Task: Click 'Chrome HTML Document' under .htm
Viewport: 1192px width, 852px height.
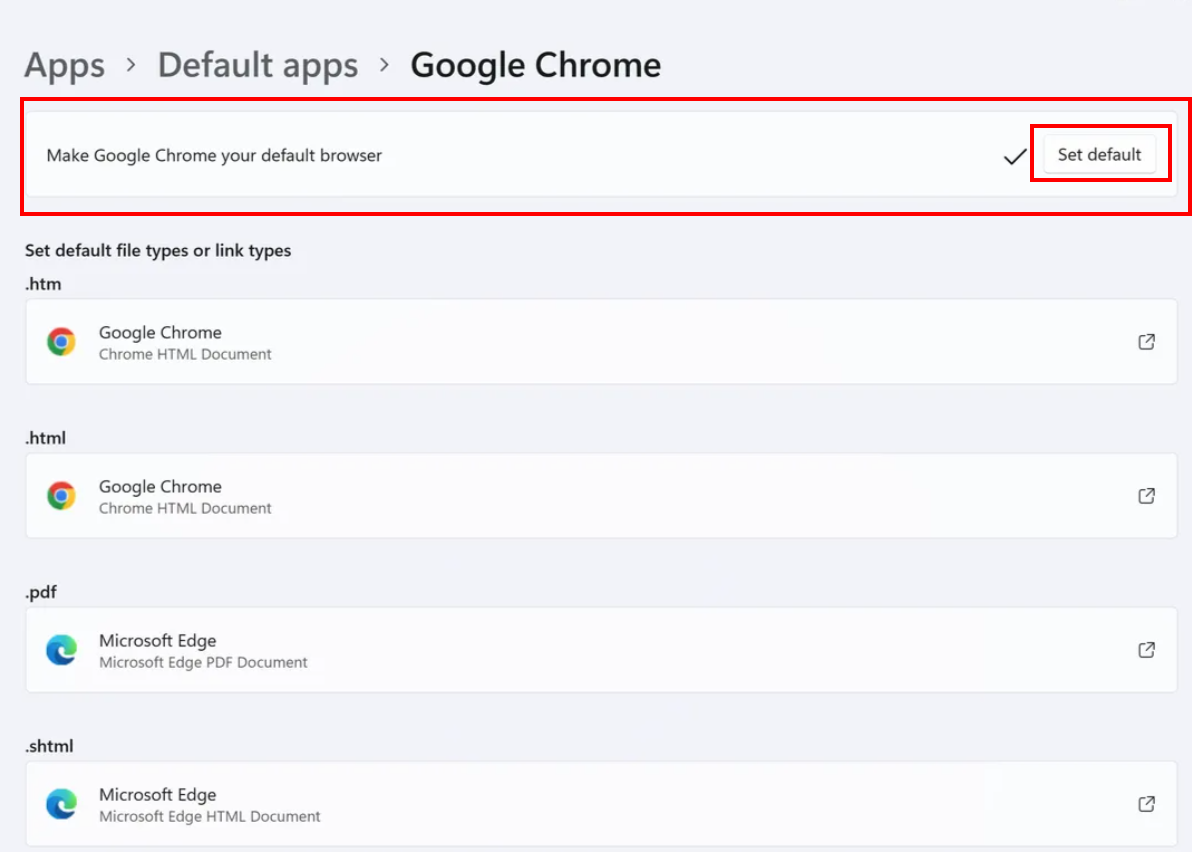Action: click(185, 354)
